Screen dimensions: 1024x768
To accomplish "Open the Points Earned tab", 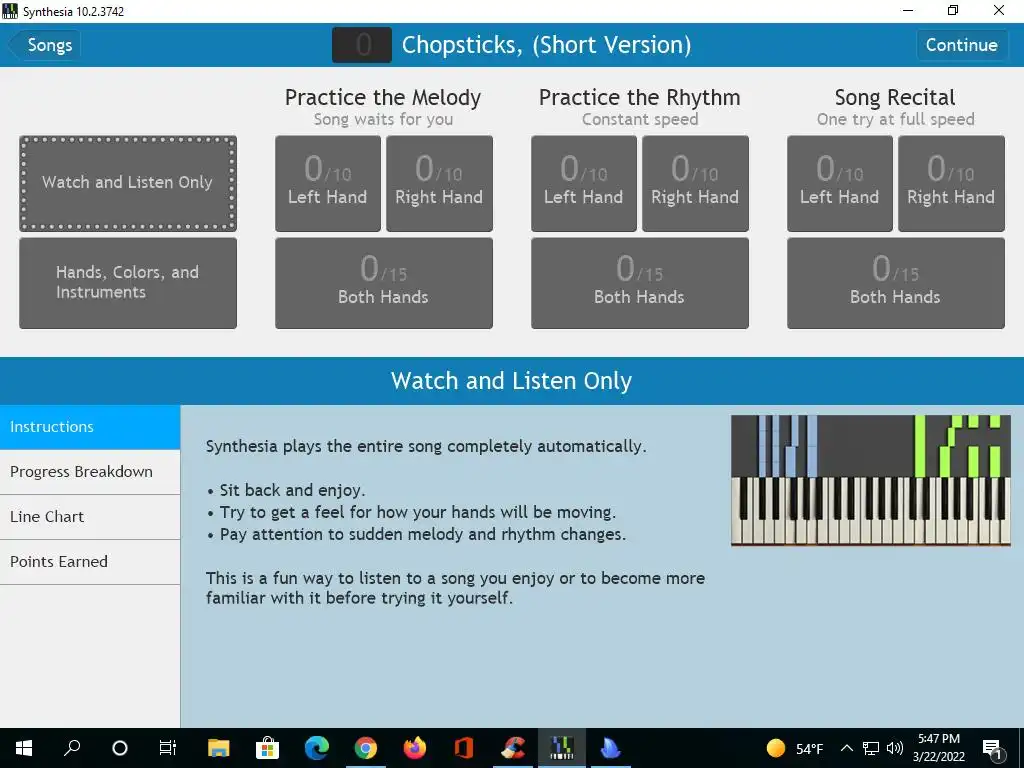I will (90, 562).
